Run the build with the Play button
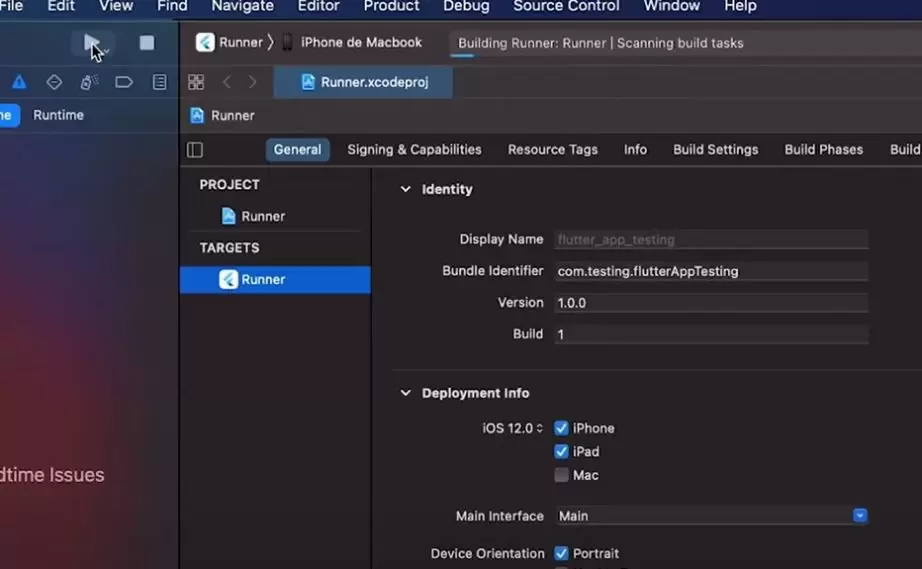922x569 pixels. [x=92, y=43]
